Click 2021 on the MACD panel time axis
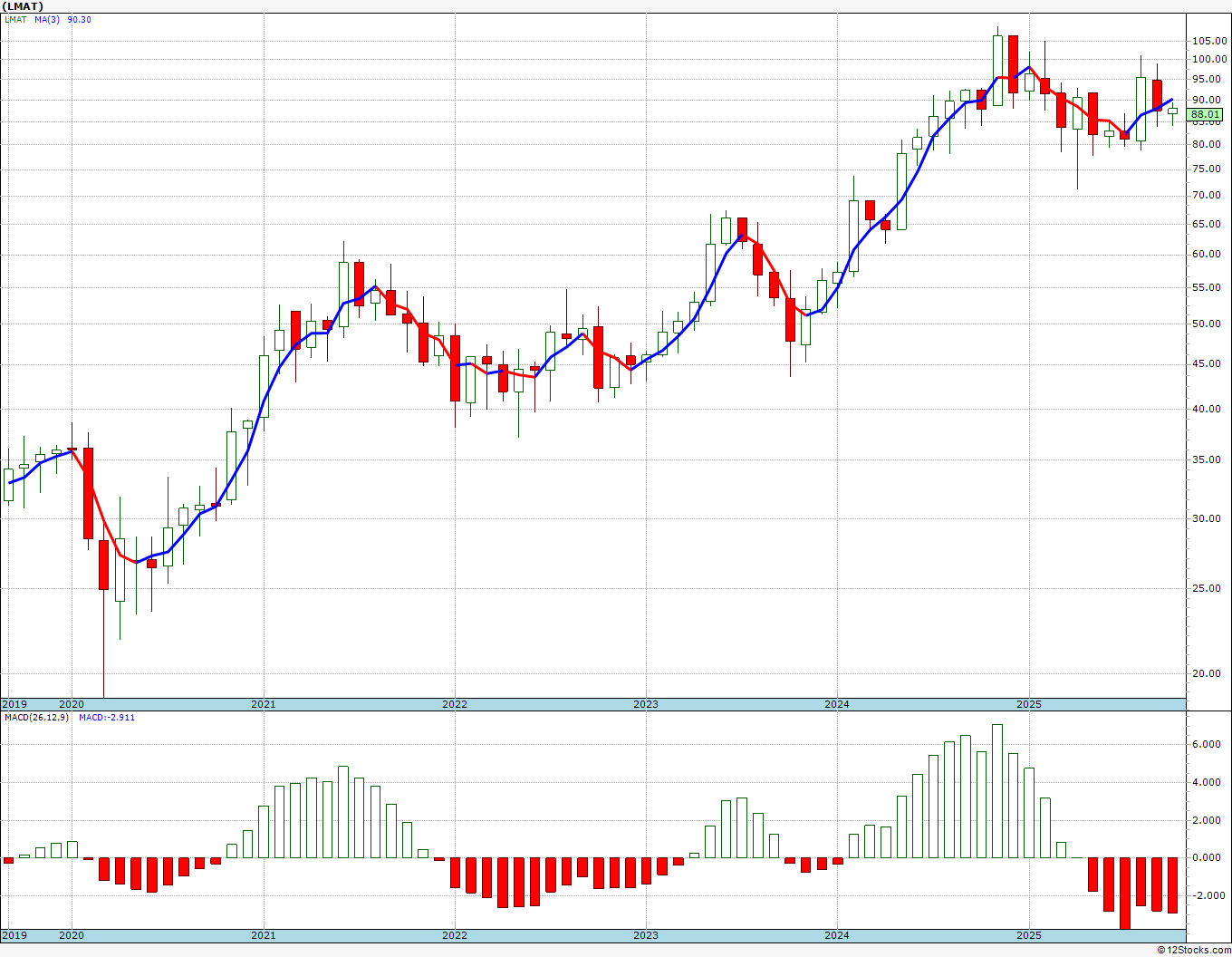The width and height of the screenshot is (1232, 957). pyautogui.click(x=264, y=935)
